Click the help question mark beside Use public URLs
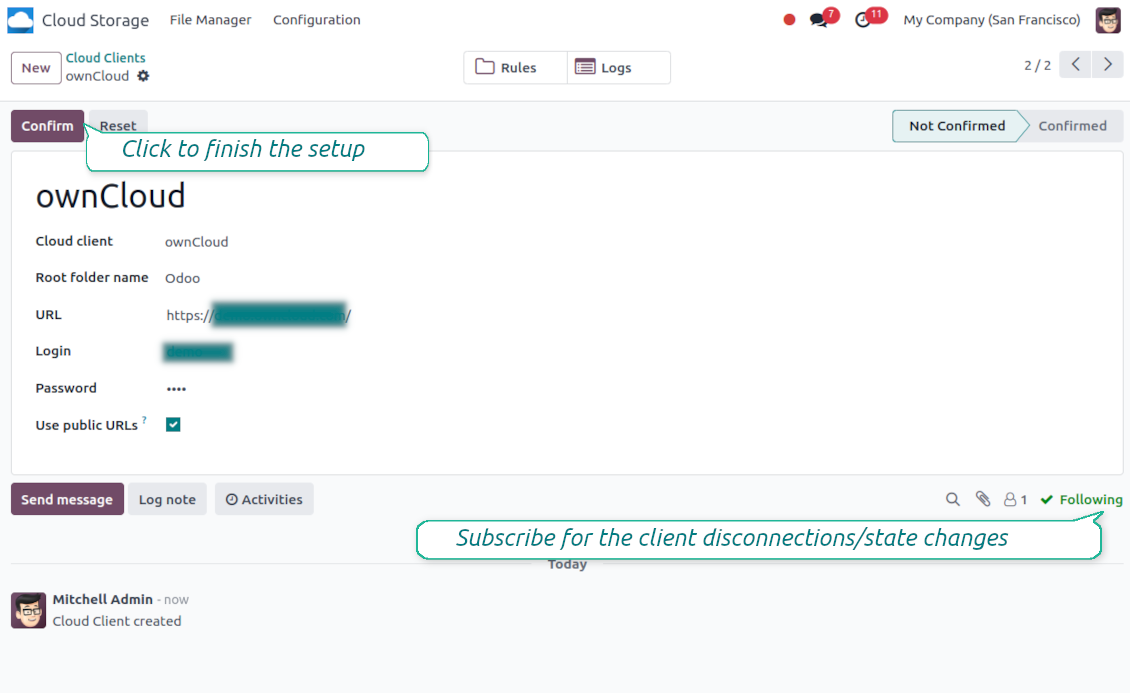 144,420
